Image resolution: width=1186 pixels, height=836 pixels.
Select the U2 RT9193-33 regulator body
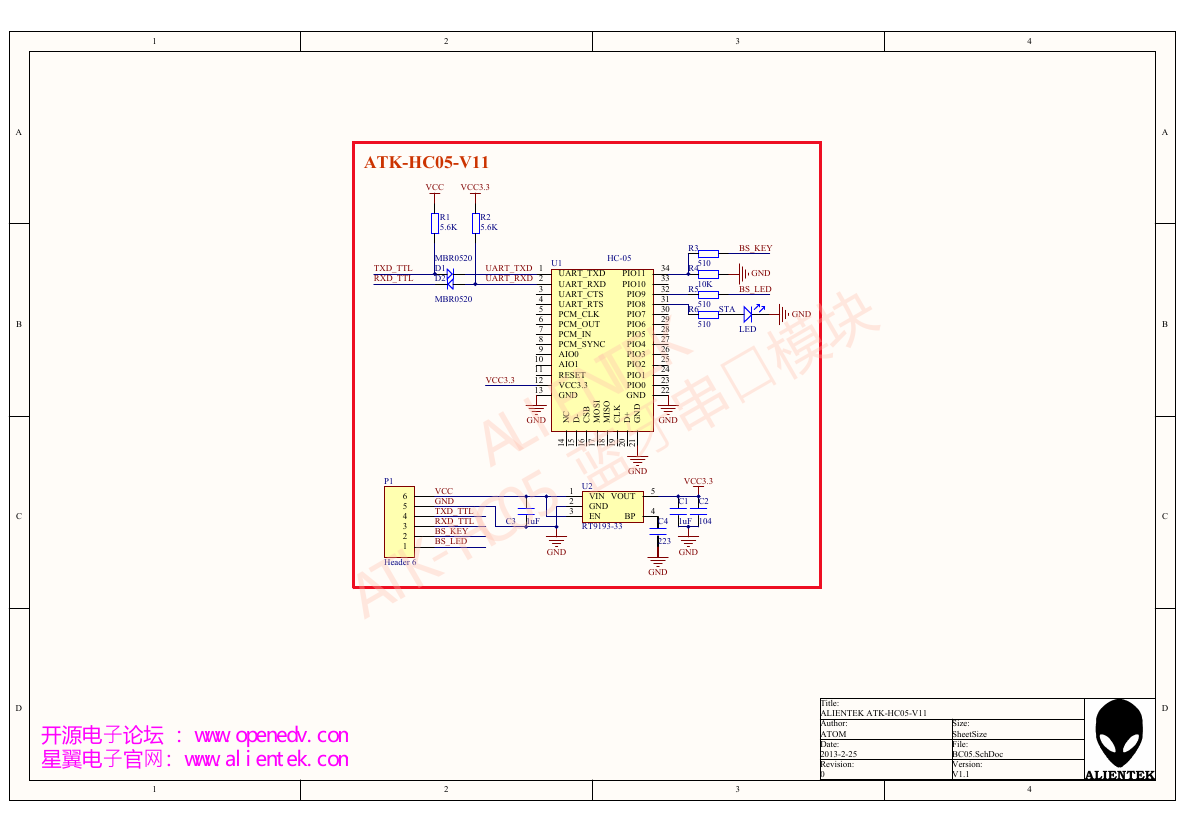coord(613,507)
